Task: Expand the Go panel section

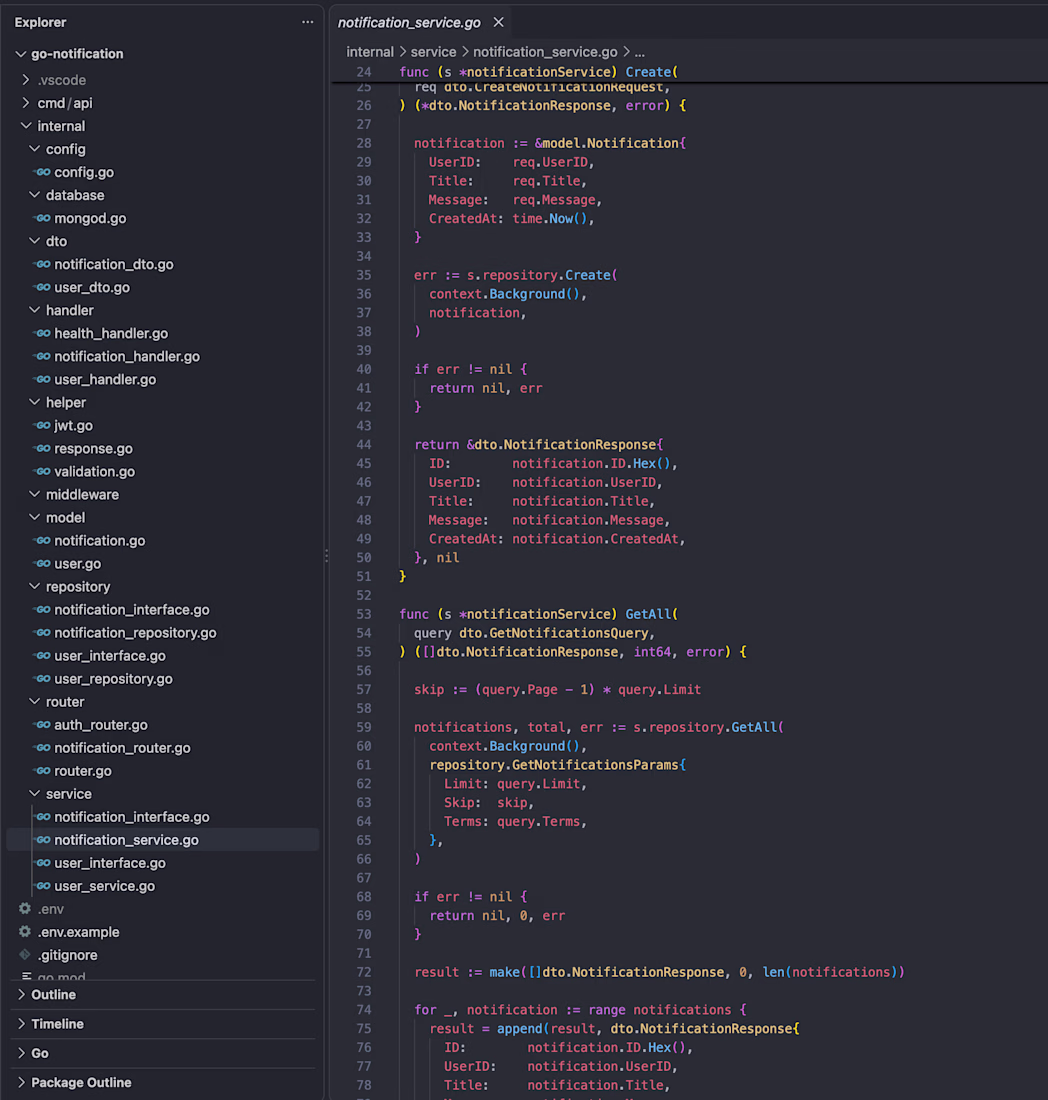Action: [x=21, y=1053]
